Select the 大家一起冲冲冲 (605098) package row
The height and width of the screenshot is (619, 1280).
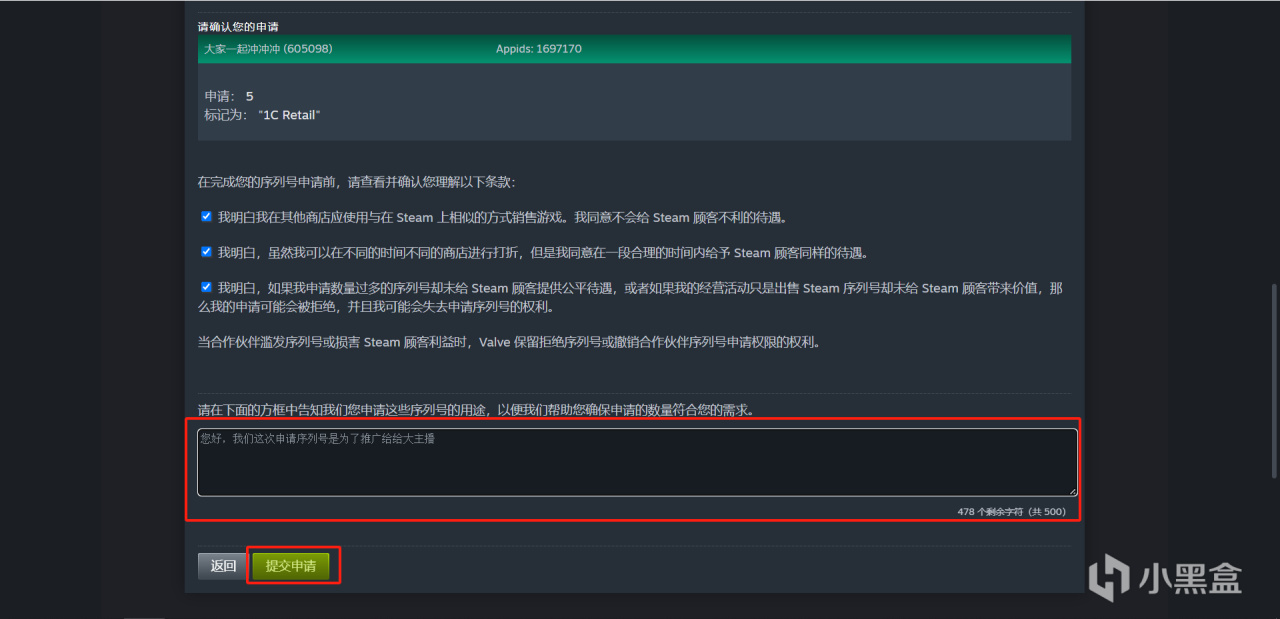coord(634,49)
